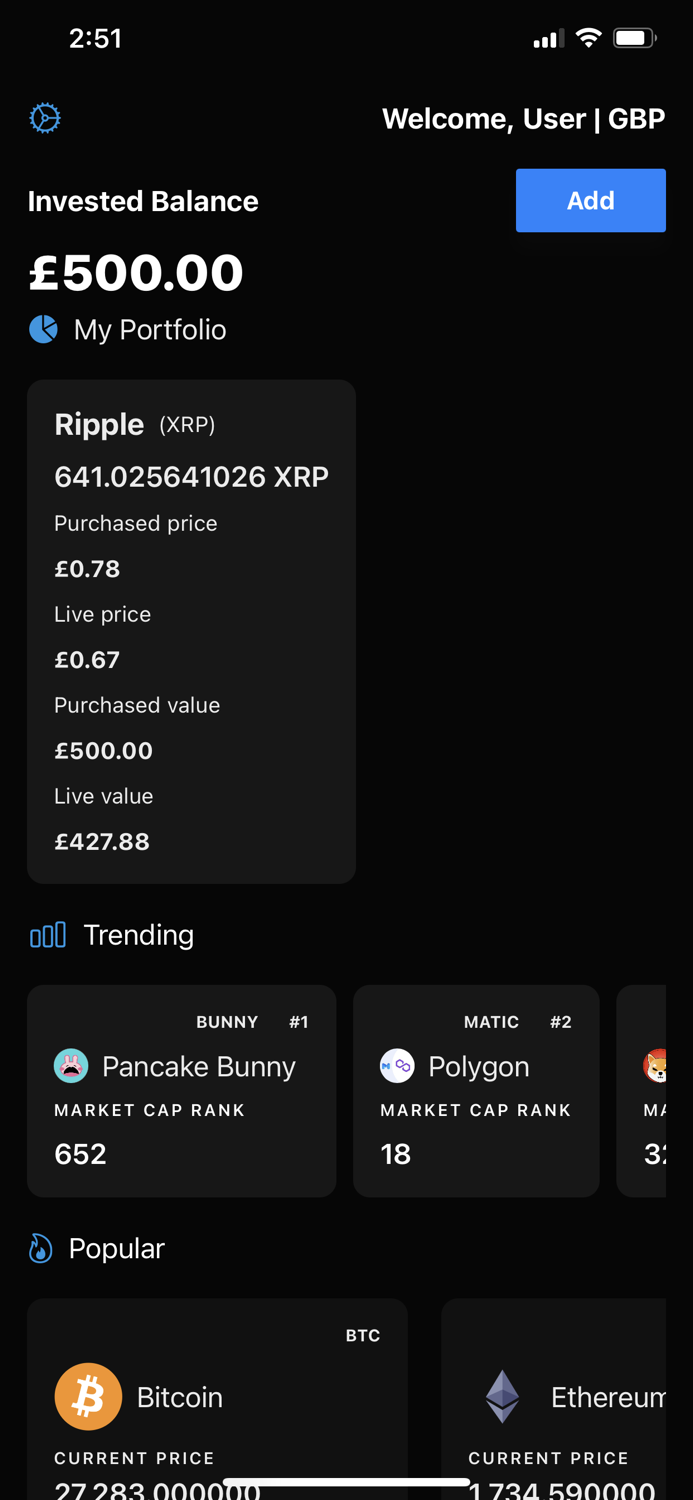The width and height of the screenshot is (693, 1500).
Task: Tap the Ethereum diamond icon
Action: pyautogui.click(x=502, y=1396)
